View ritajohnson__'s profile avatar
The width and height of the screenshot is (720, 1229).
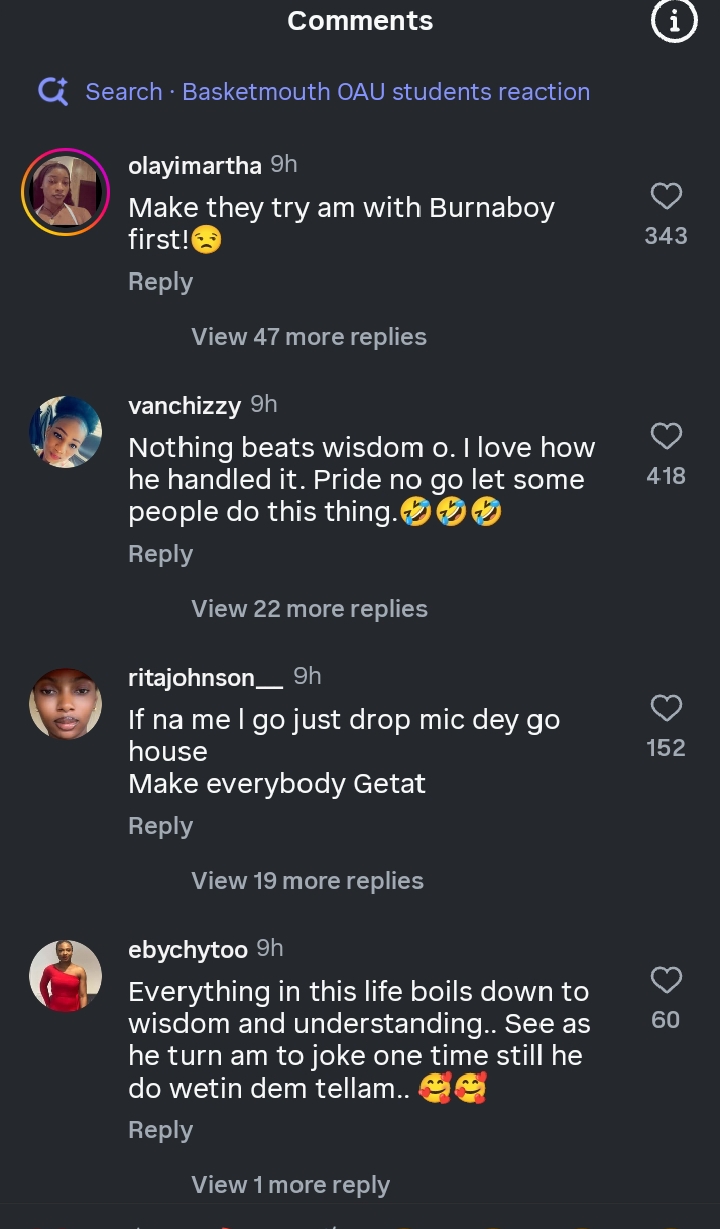pyautogui.click(x=66, y=704)
